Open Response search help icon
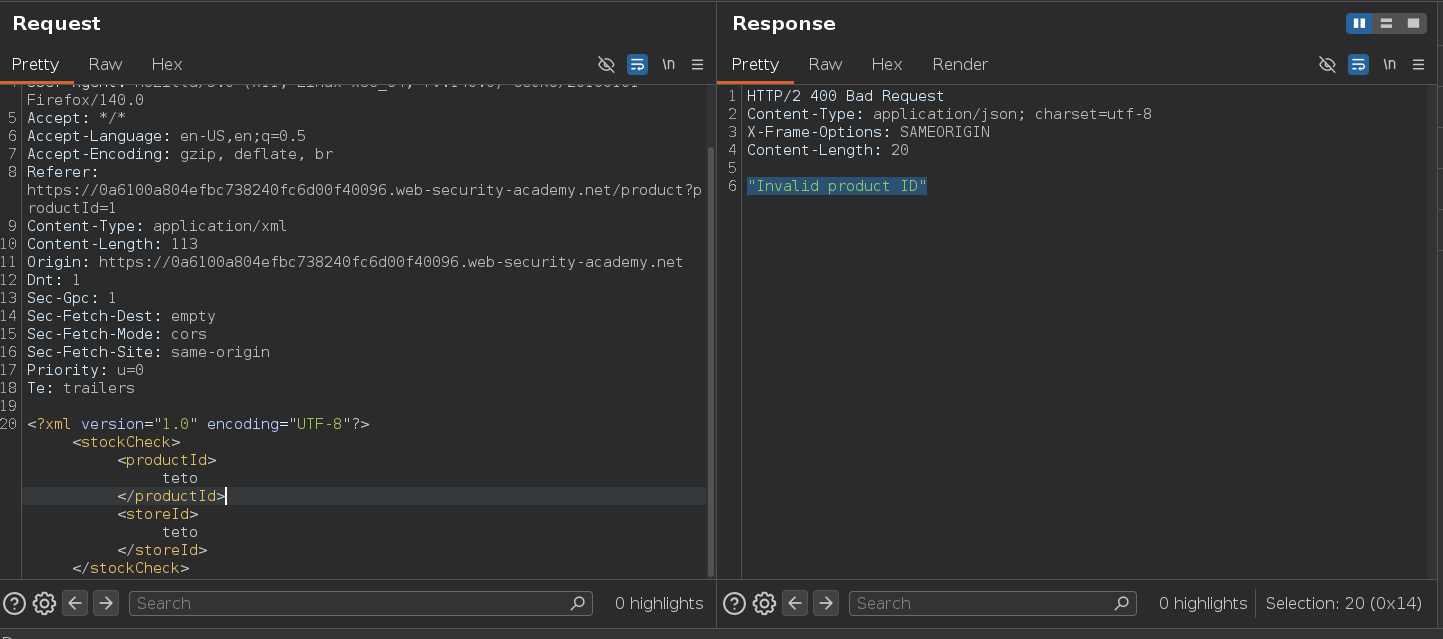 point(735,603)
